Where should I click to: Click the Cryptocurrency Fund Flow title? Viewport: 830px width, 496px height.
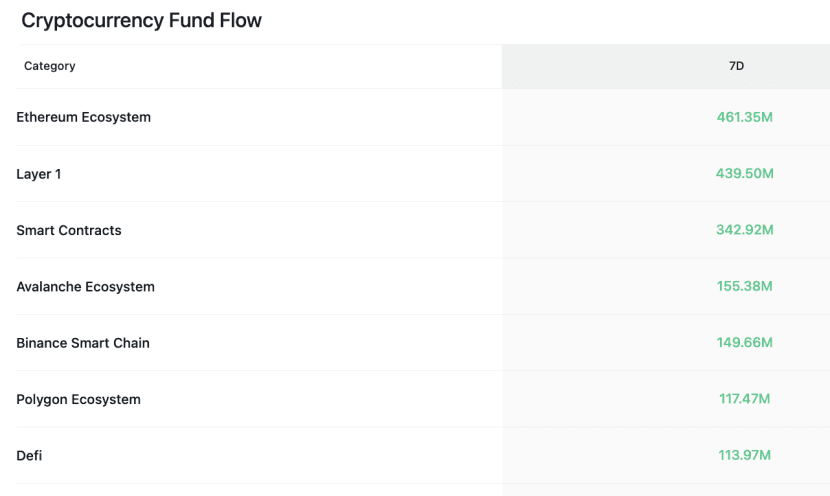(x=141, y=21)
